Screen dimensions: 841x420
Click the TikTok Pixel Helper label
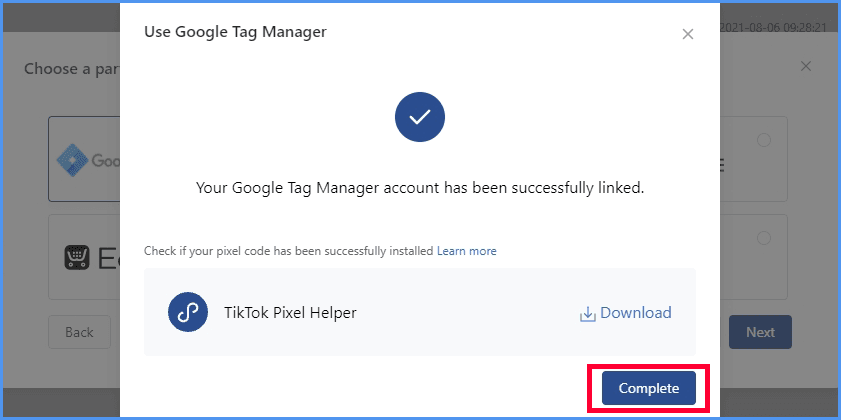point(290,312)
